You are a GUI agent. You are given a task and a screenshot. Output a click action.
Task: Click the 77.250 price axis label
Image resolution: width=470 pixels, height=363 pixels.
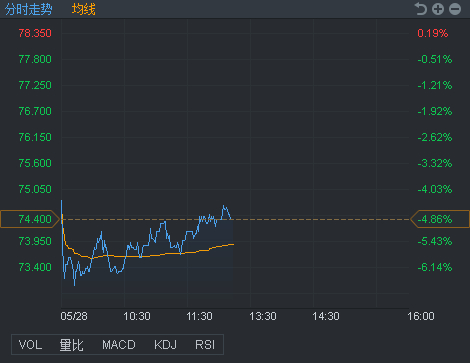[x=35, y=85]
